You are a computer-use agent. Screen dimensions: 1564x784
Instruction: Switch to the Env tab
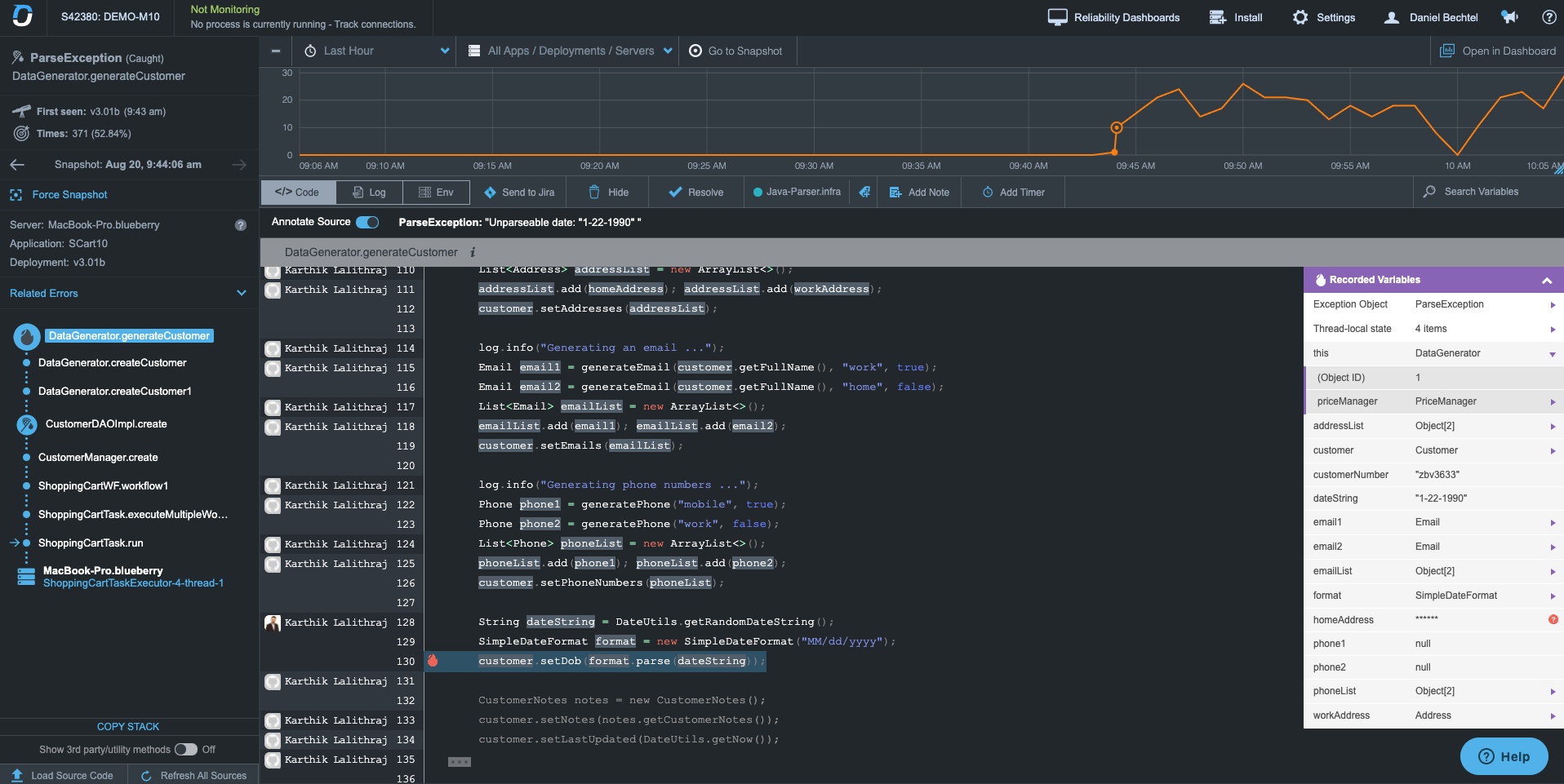[436, 193]
